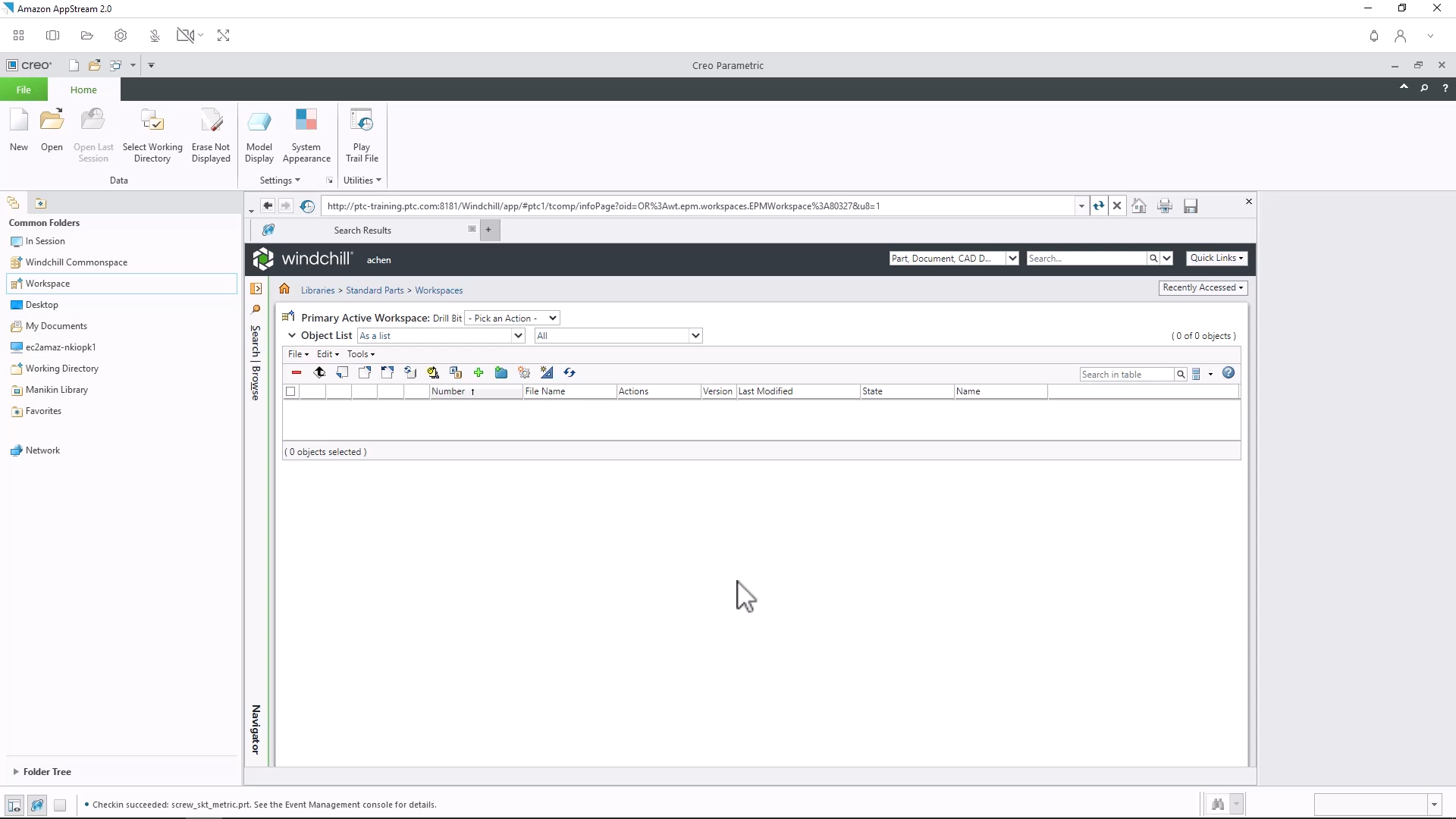Click the browser history clock icon
This screenshot has height=819, width=1456.
click(x=307, y=206)
